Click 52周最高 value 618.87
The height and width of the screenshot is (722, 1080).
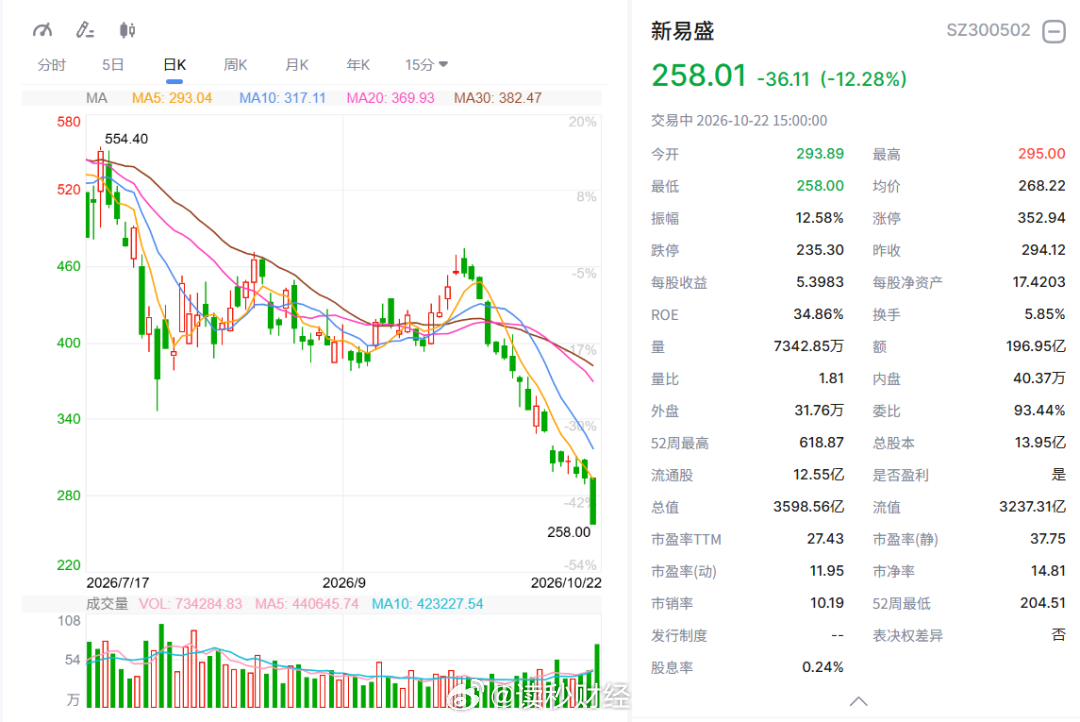pyautogui.click(x=821, y=442)
